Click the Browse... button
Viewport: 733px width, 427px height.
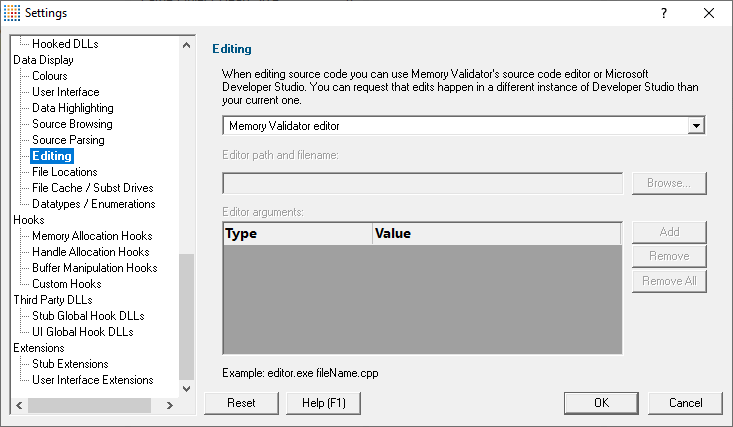click(x=669, y=183)
